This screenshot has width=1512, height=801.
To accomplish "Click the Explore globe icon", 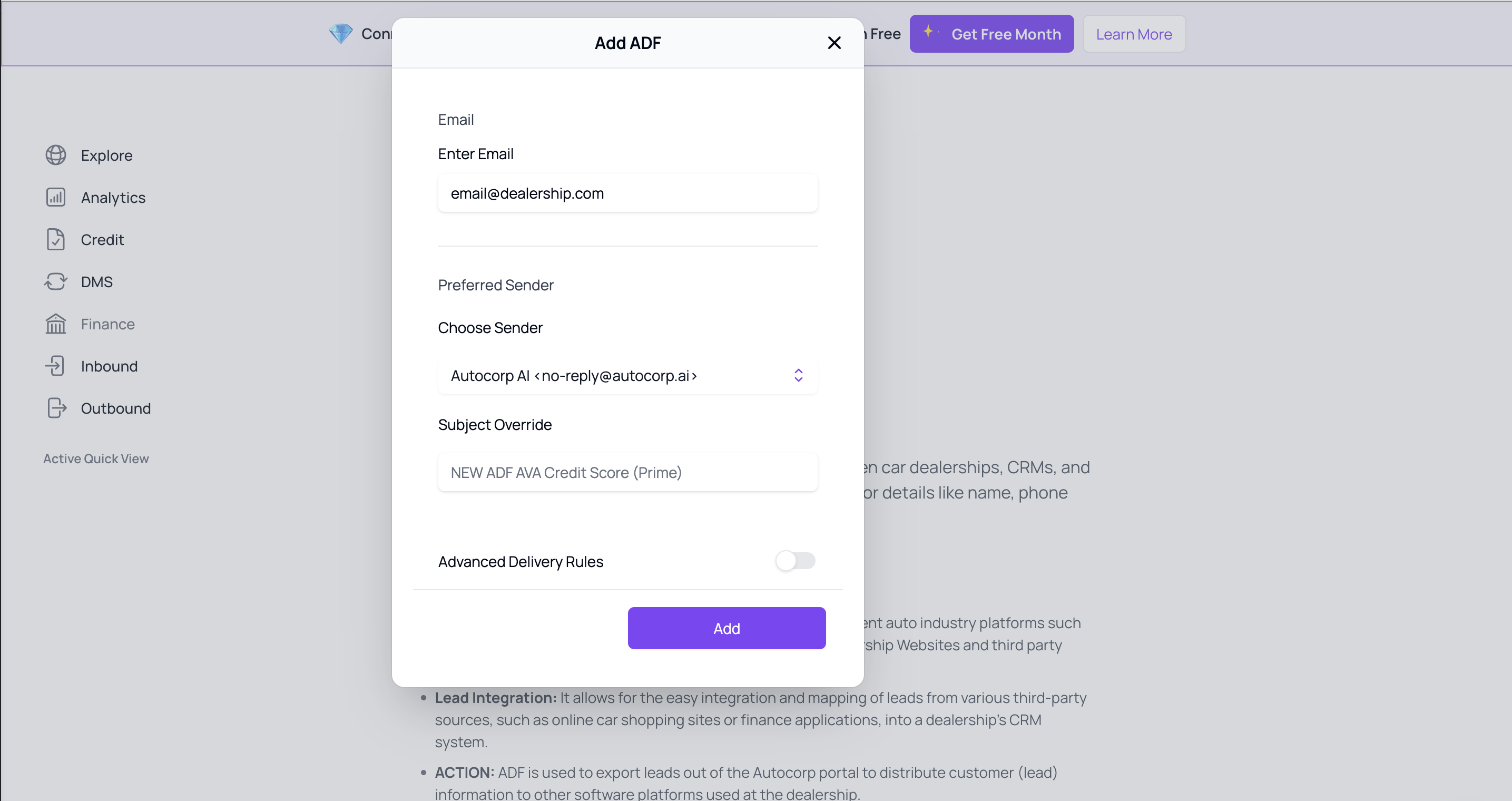I will (56, 155).
